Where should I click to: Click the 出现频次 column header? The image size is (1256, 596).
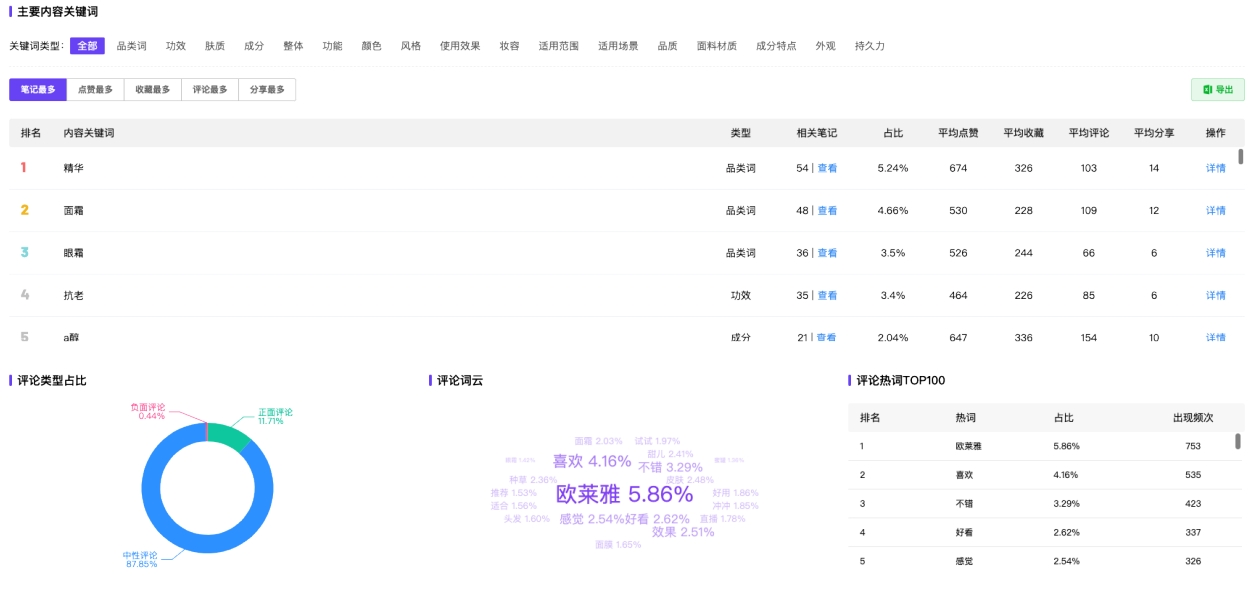click(x=1192, y=418)
